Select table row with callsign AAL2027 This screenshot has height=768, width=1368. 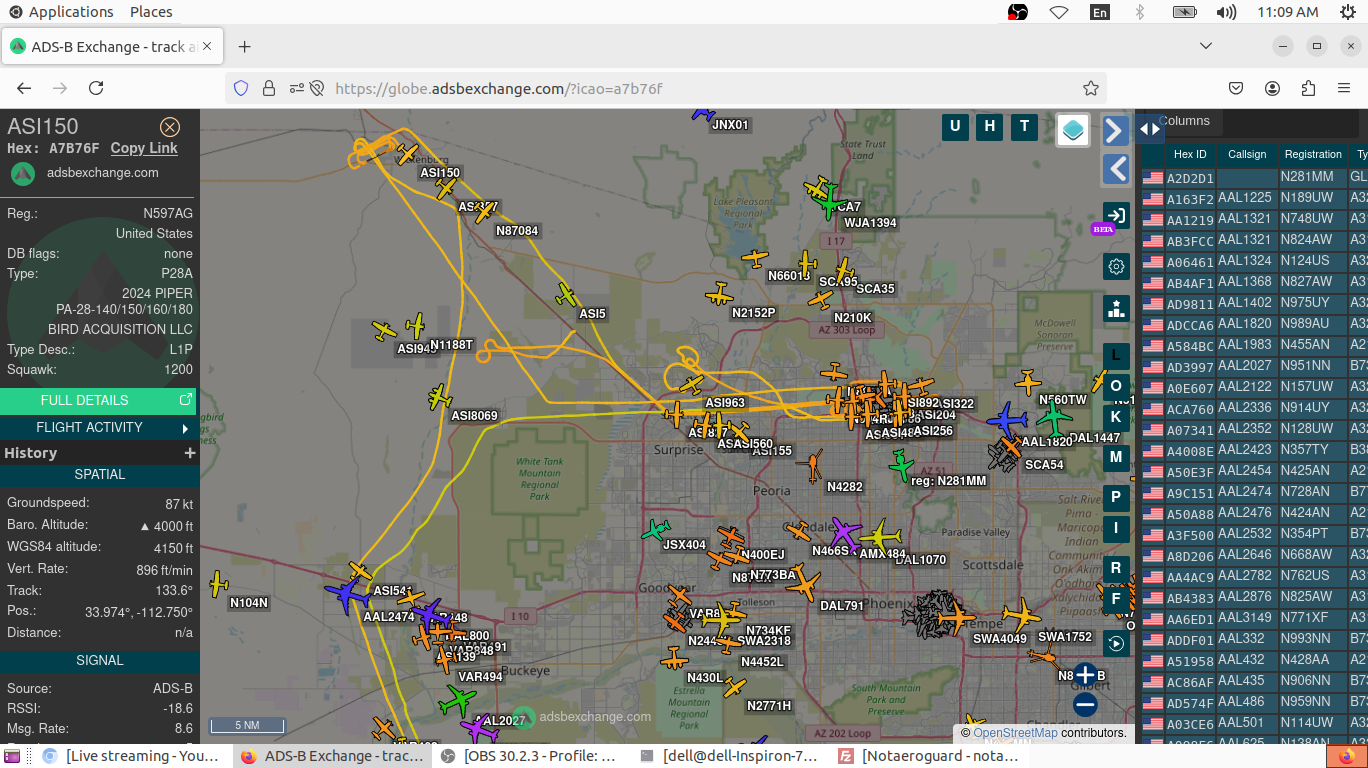pos(1254,366)
